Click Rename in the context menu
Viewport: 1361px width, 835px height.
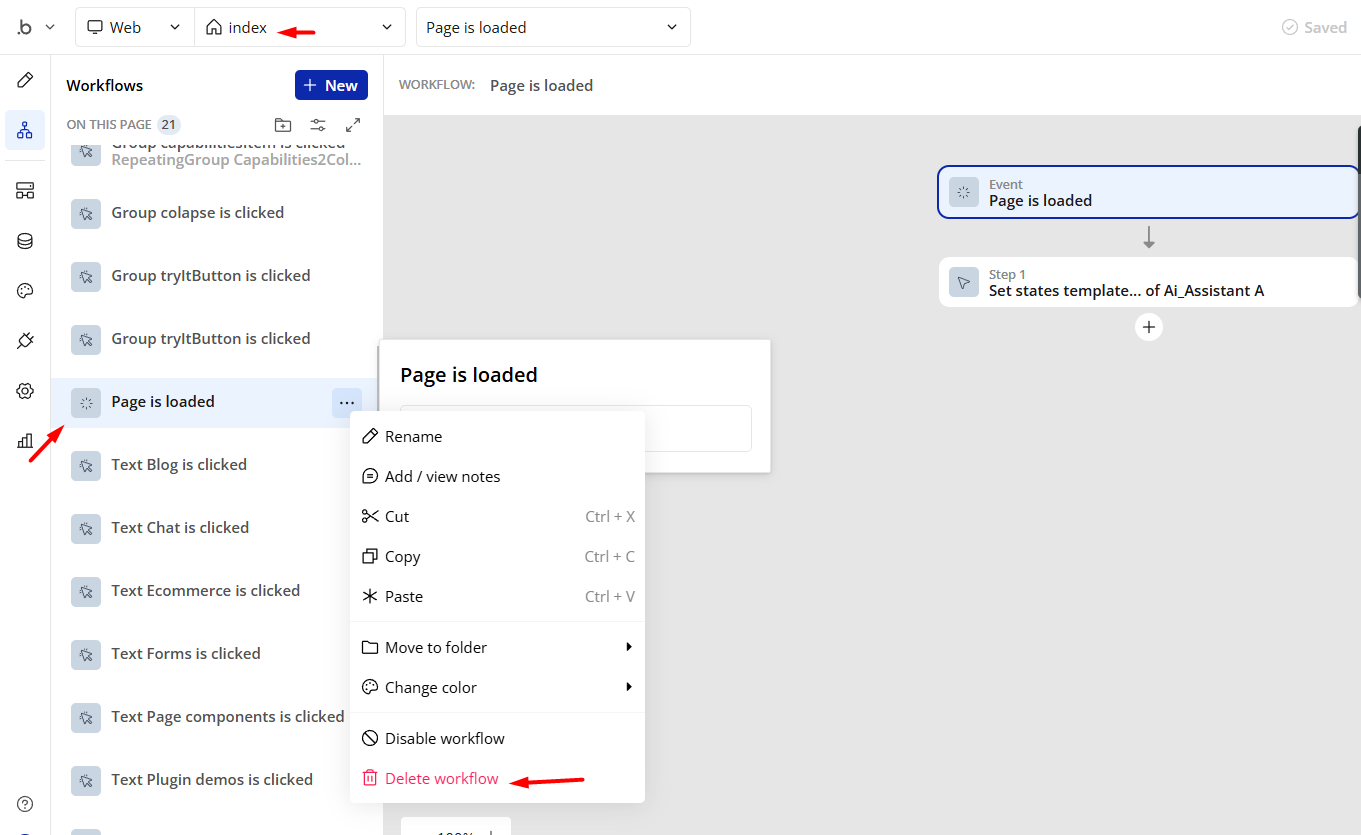pyautogui.click(x=413, y=437)
